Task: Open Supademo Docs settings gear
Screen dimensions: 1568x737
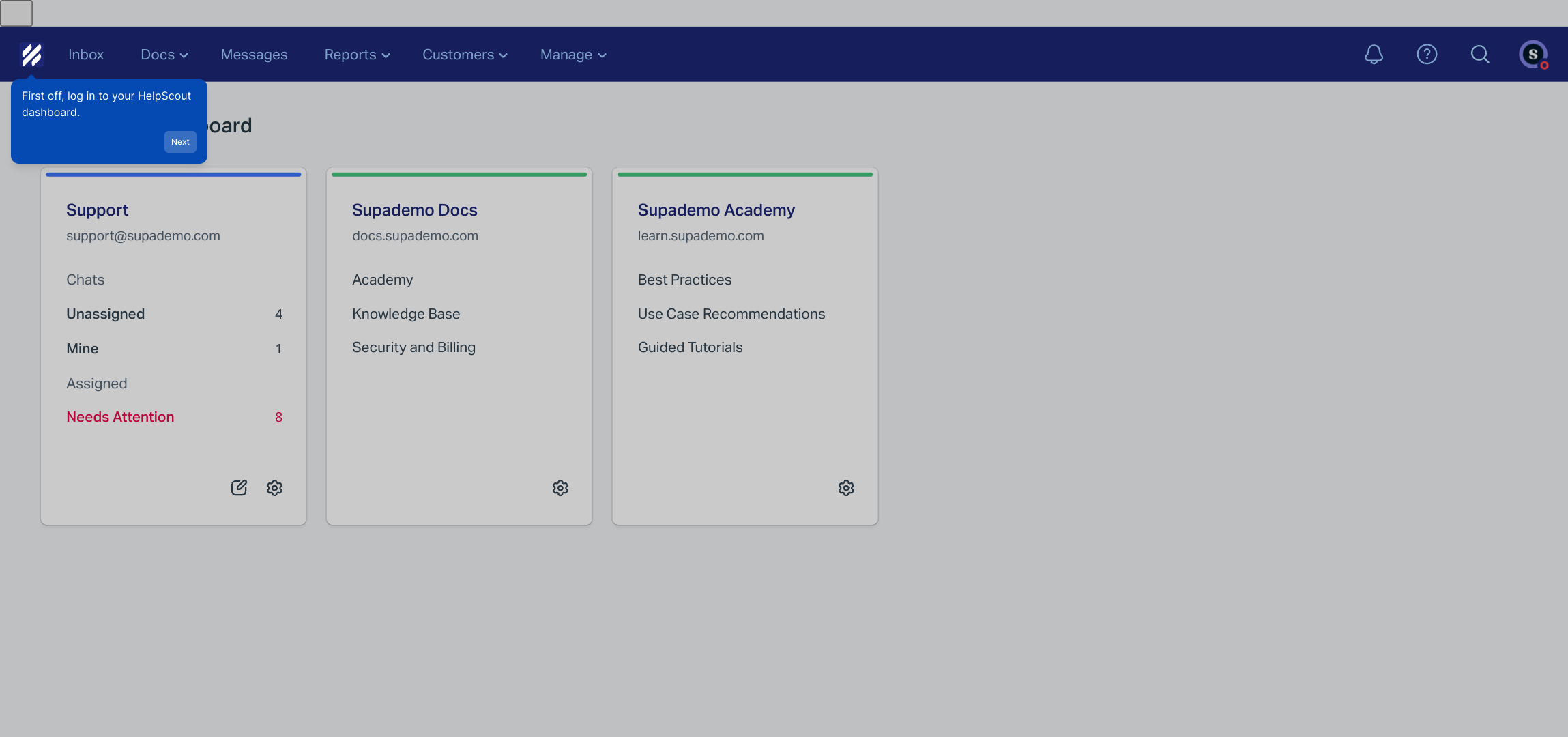Action: [x=560, y=488]
